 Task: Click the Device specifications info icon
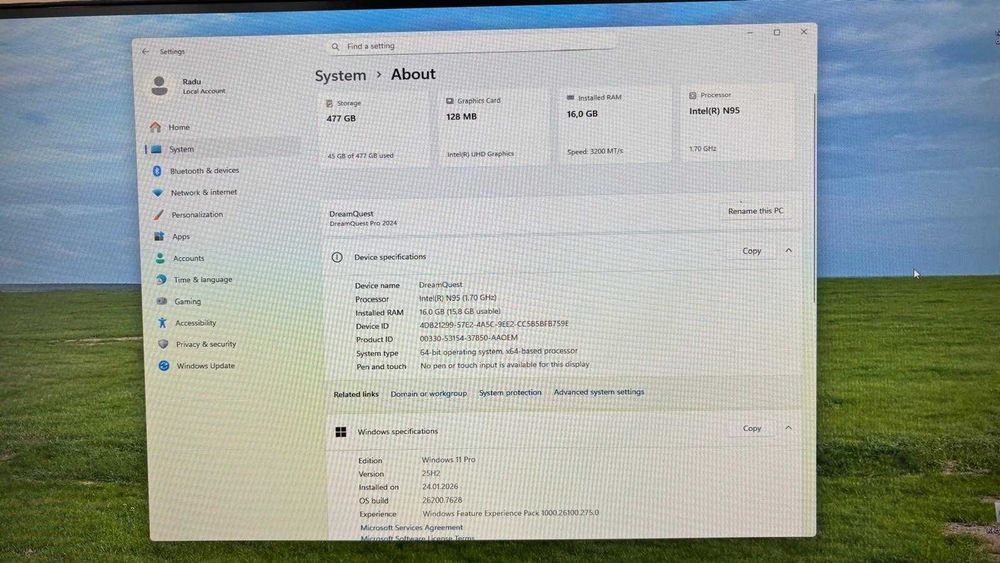click(x=337, y=257)
